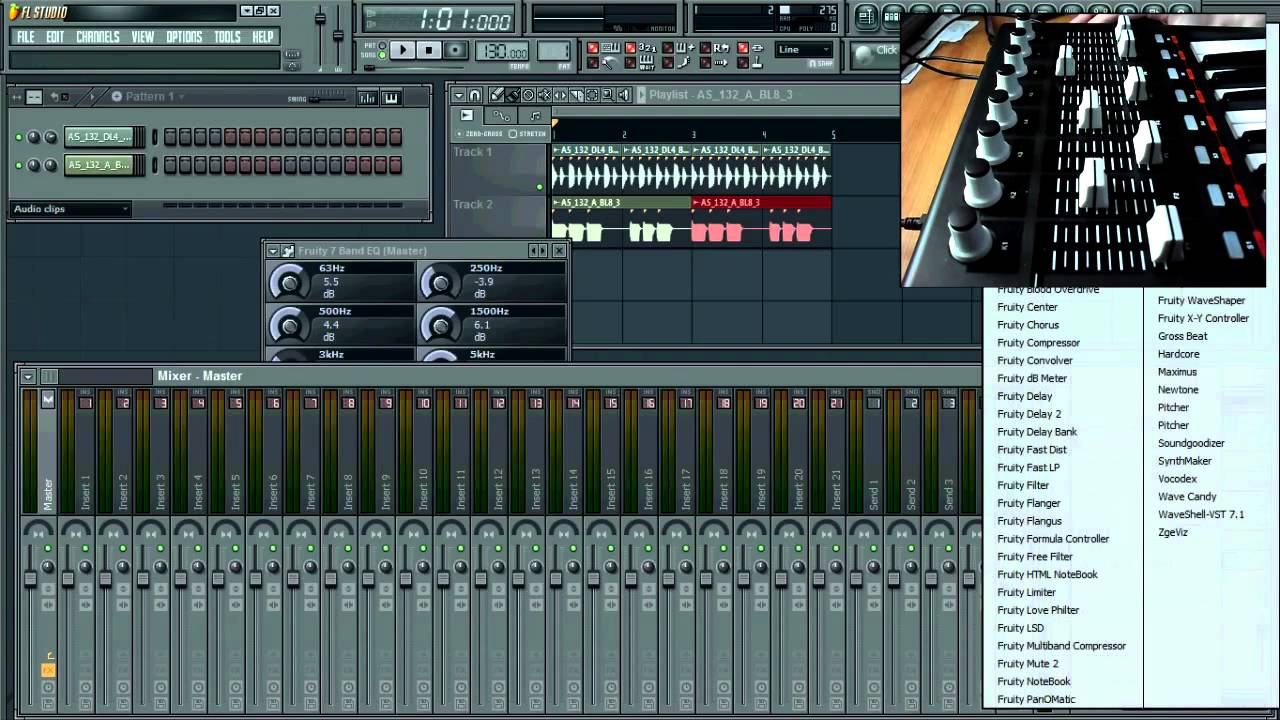Click the Record button in transport

pos(455,50)
